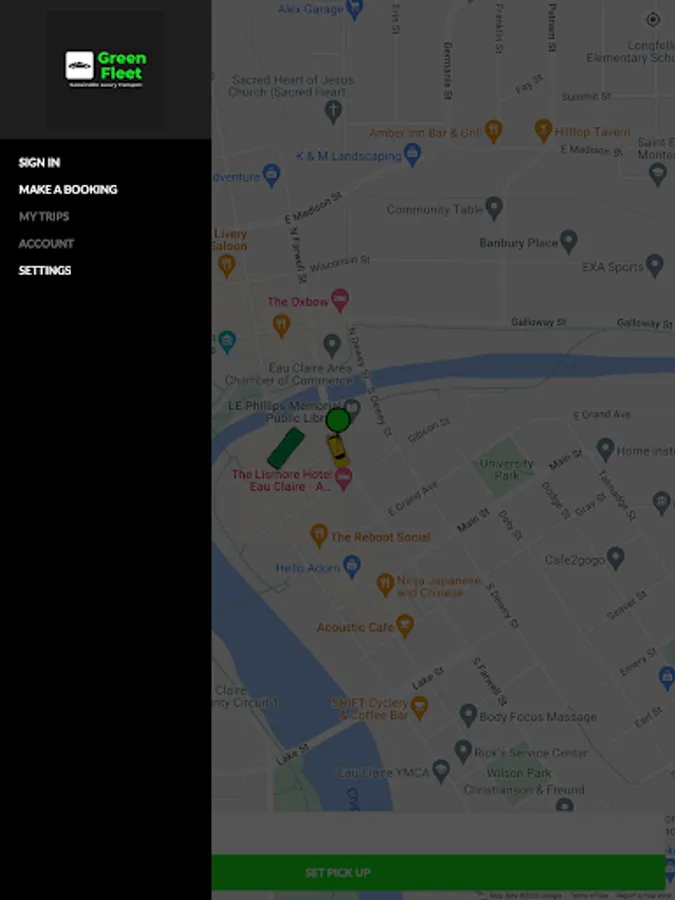675x900 pixels.
Task: Select the Body Focus Massage pin
Action: pyautogui.click(x=468, y=715)
